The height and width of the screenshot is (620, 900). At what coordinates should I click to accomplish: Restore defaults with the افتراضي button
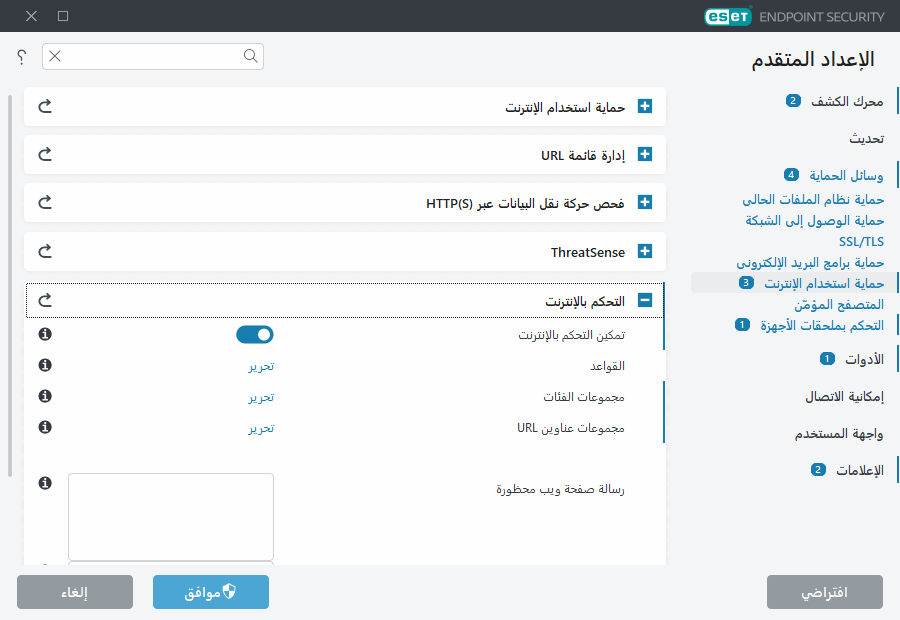click(825, 591)
